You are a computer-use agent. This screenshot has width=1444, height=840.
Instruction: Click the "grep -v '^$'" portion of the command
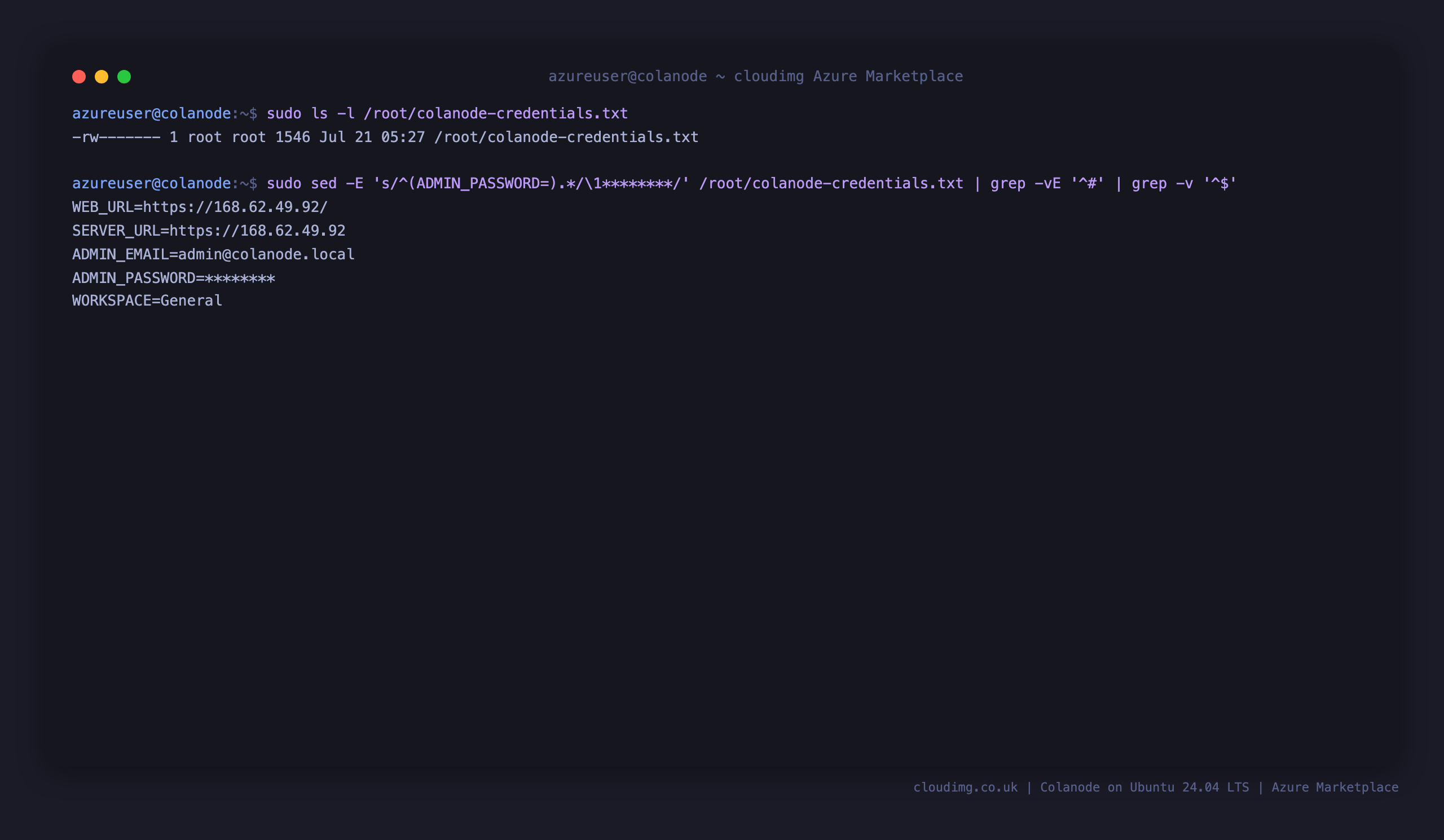pyautogui.click(x=1184, y=183)
